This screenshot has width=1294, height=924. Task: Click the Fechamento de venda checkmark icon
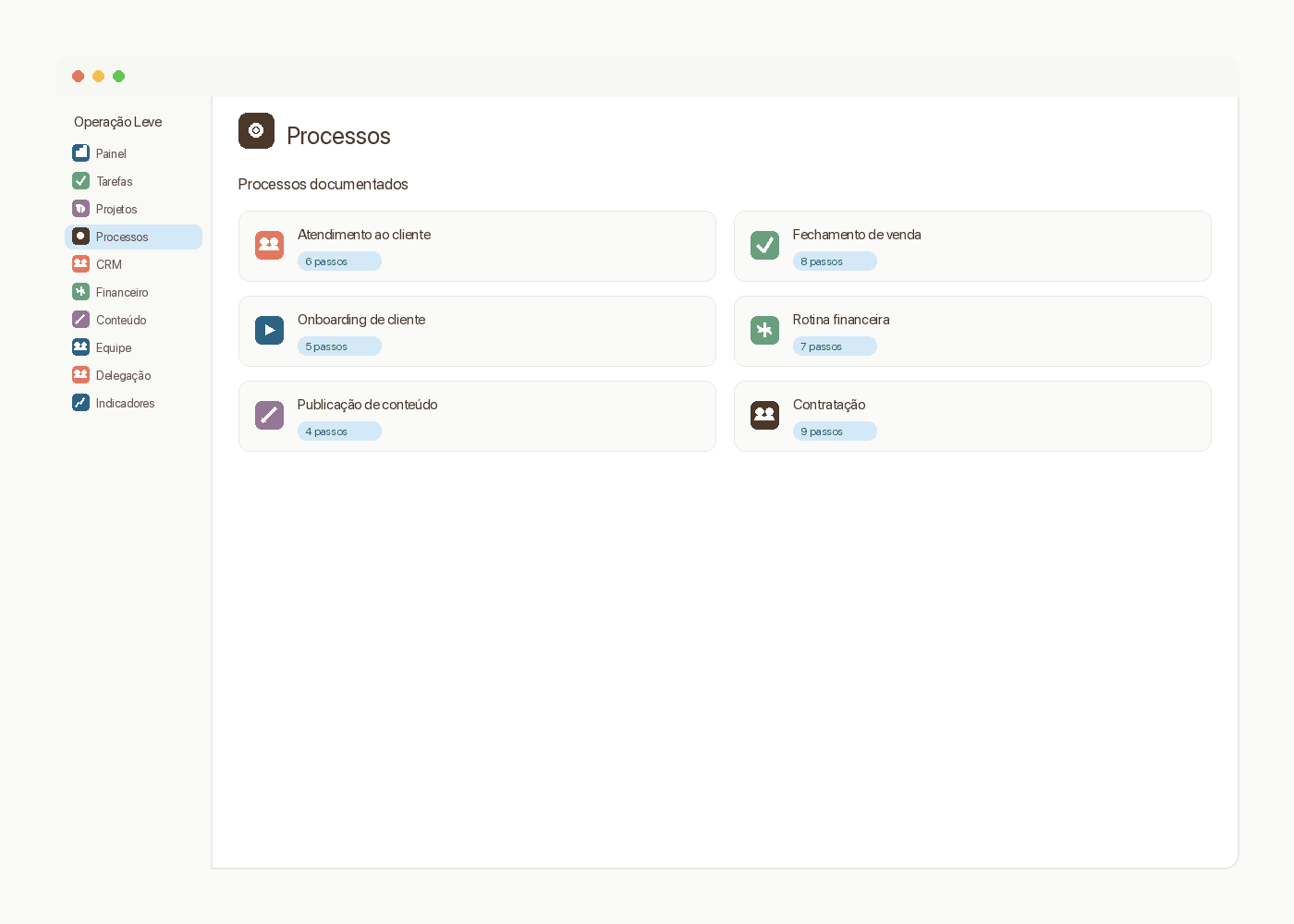pos(764,246)
